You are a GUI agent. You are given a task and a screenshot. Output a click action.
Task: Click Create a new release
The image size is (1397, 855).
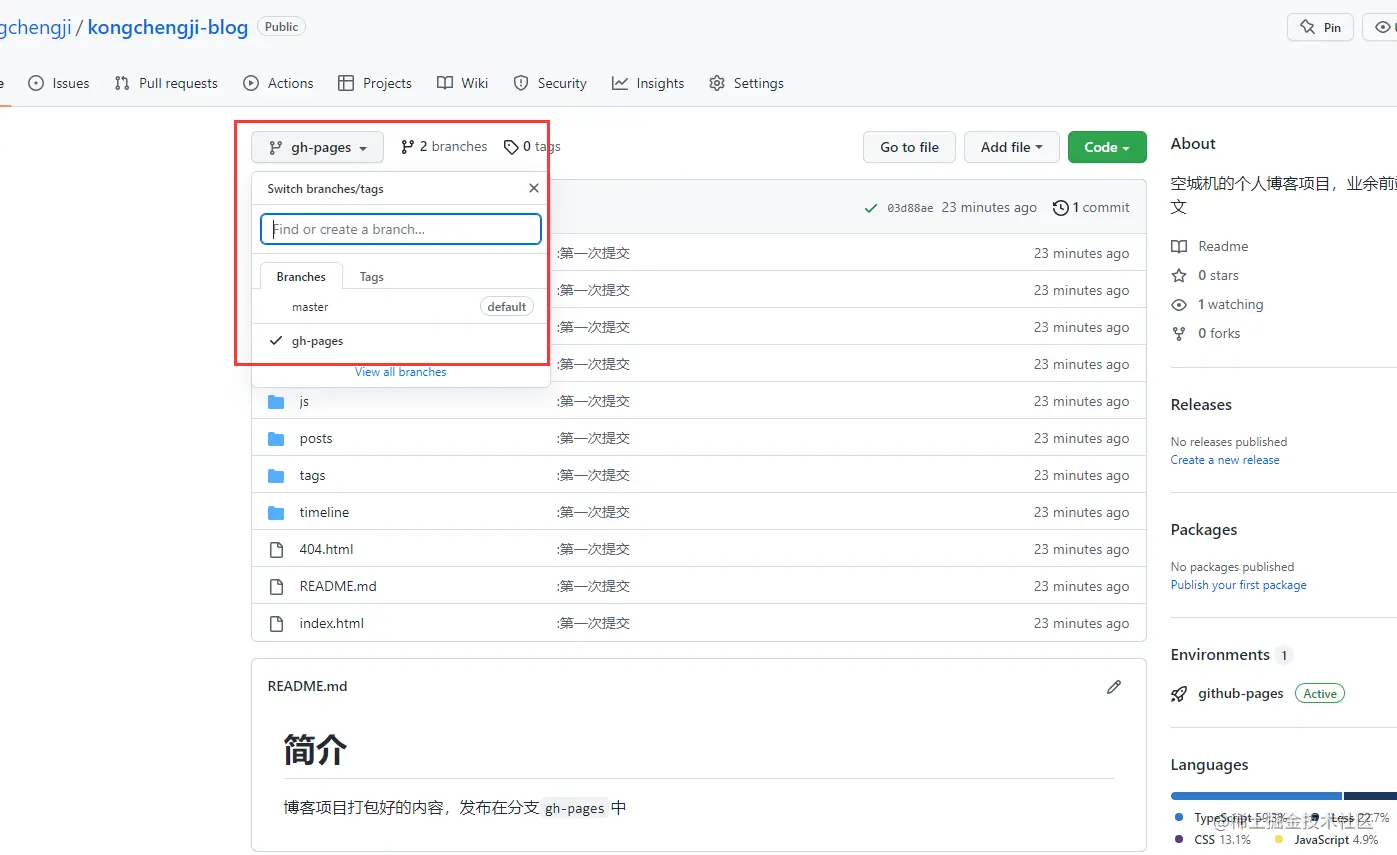pyautogui.click(x=1225, y=460)
